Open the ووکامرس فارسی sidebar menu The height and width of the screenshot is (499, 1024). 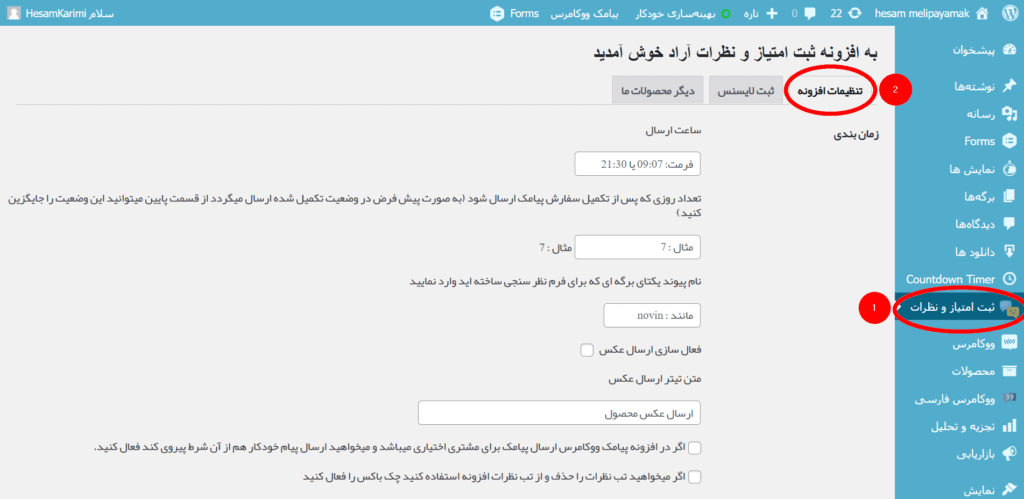click(x=959, y=398)
